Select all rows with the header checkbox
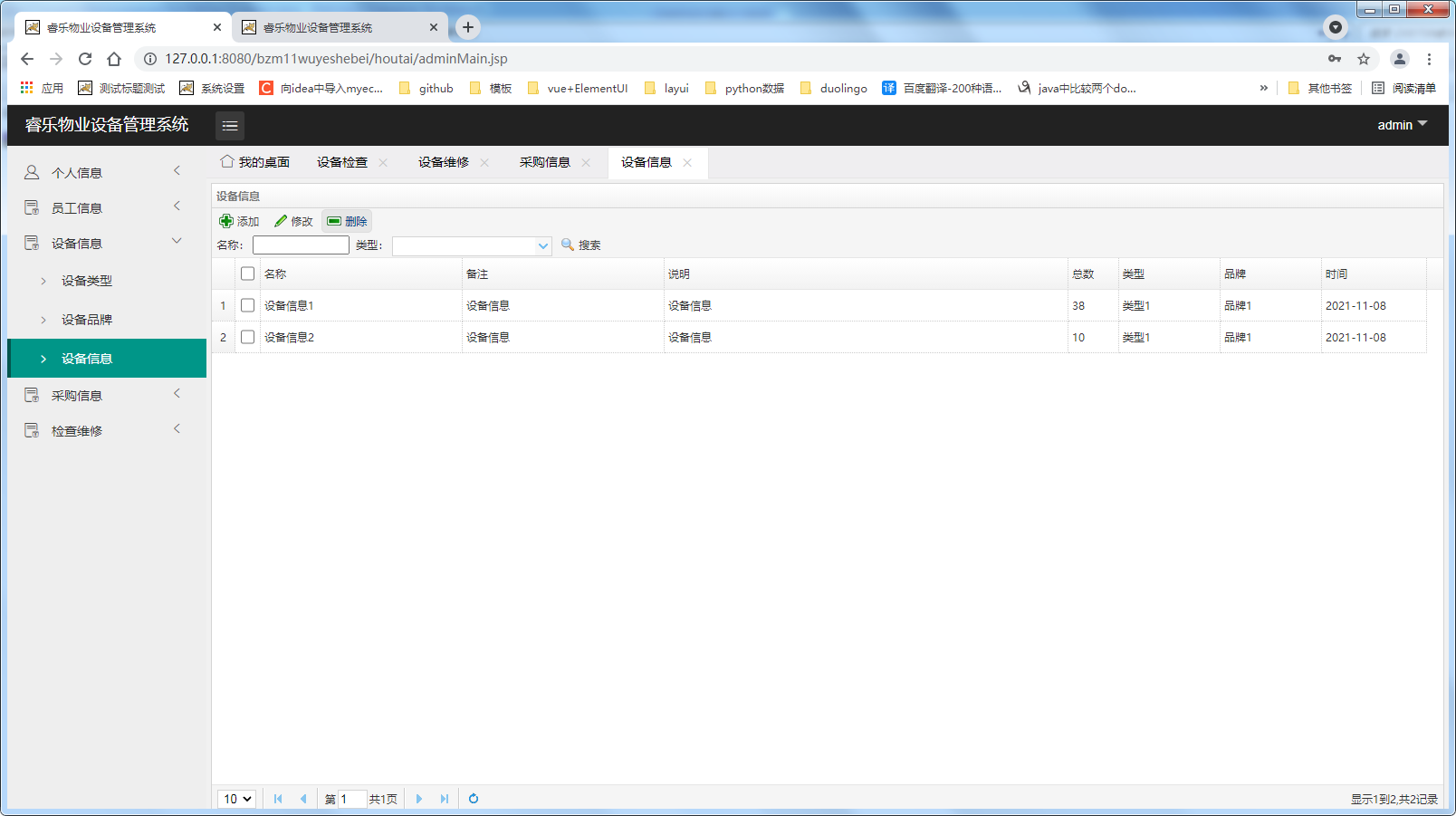Image resolution: width=1456 pixels, height=816 pixels. tap(248, 274)
